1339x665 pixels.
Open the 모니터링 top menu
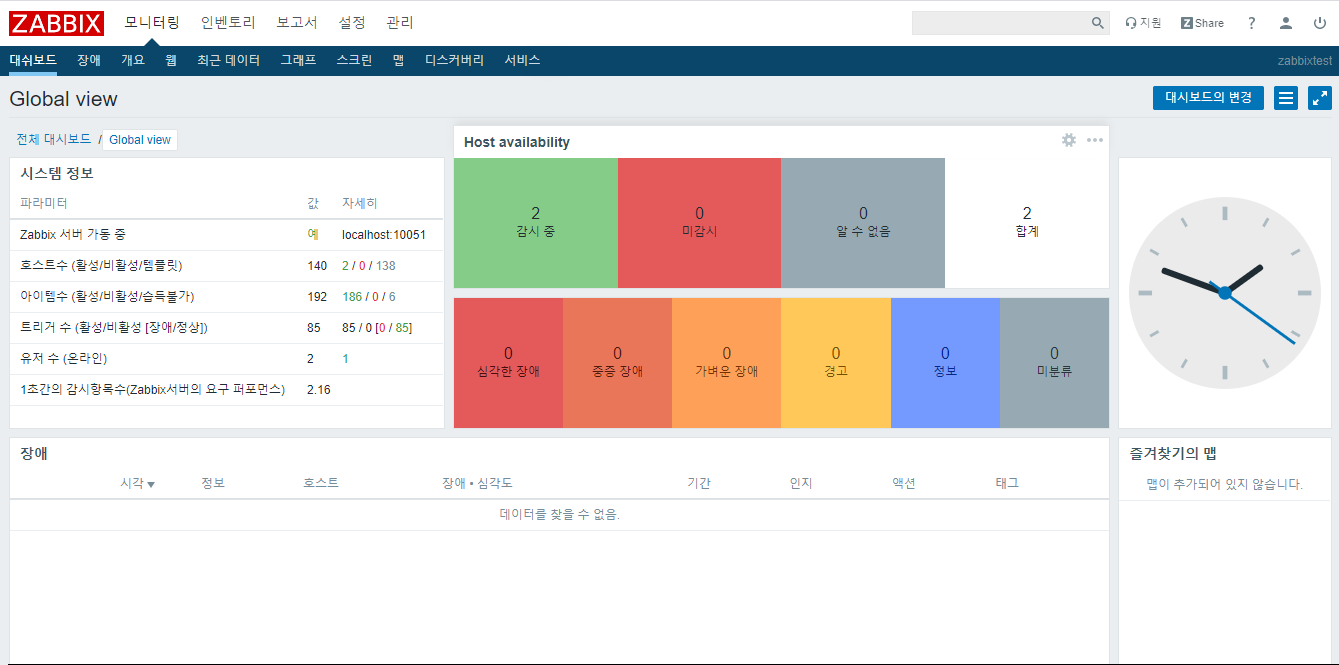point(152,22)
